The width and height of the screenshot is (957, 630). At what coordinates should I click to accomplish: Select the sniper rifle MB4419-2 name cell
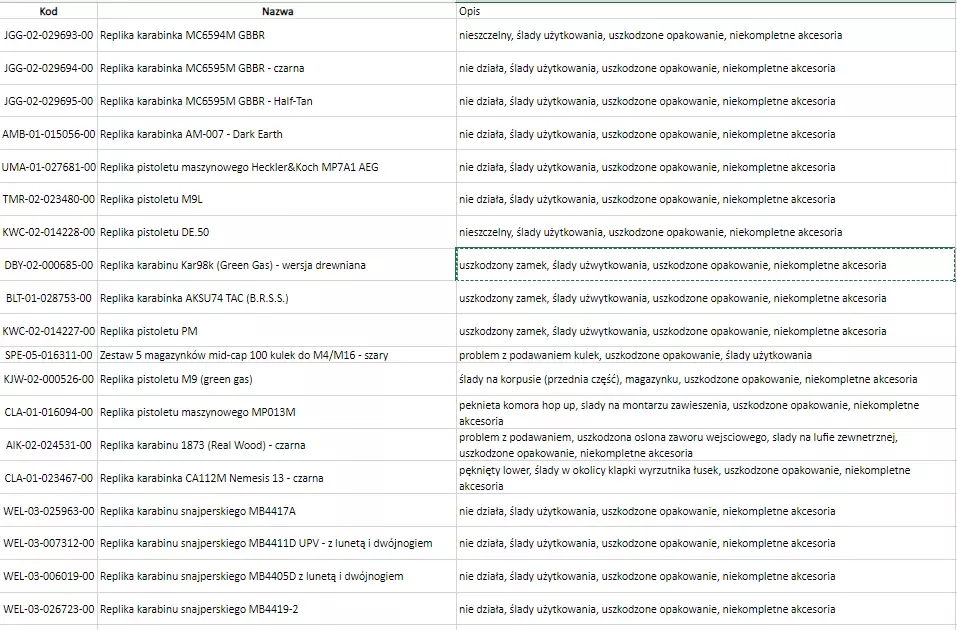point(276,609)
